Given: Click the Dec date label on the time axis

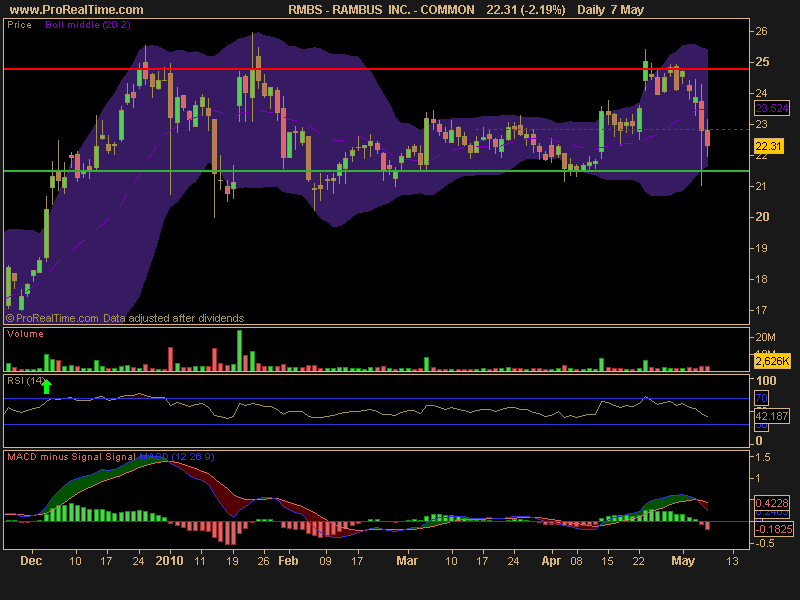Looking at the screenshot, I should 31,561.
